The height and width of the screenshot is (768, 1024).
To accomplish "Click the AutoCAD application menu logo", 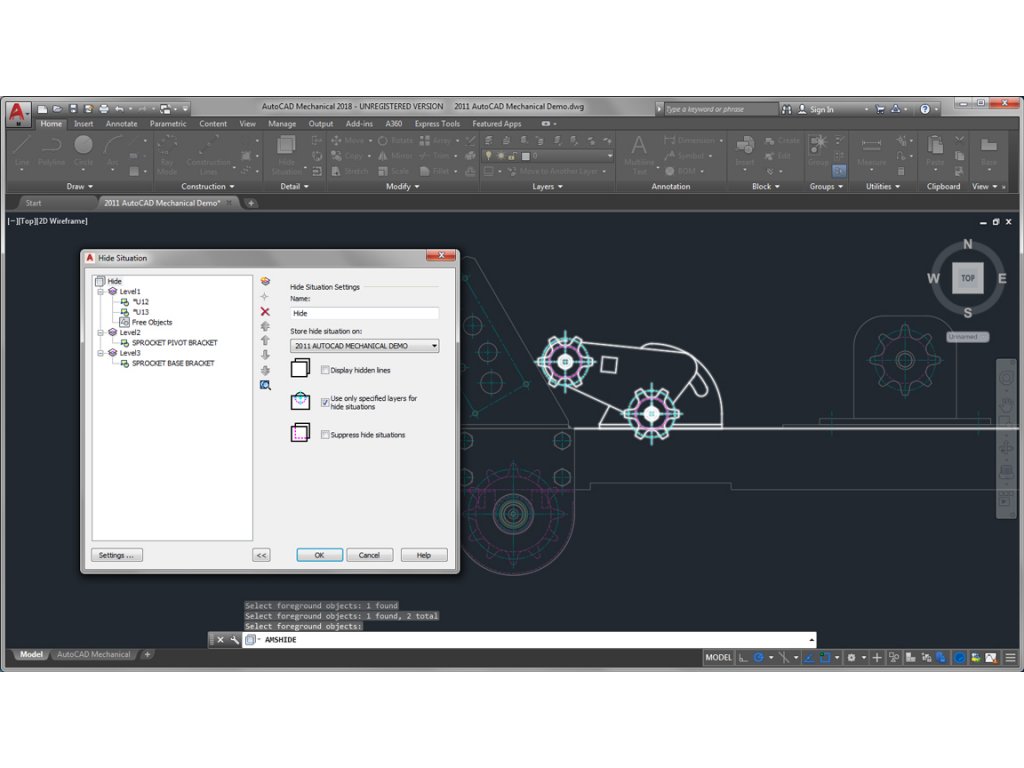I will tap(18, 113).
